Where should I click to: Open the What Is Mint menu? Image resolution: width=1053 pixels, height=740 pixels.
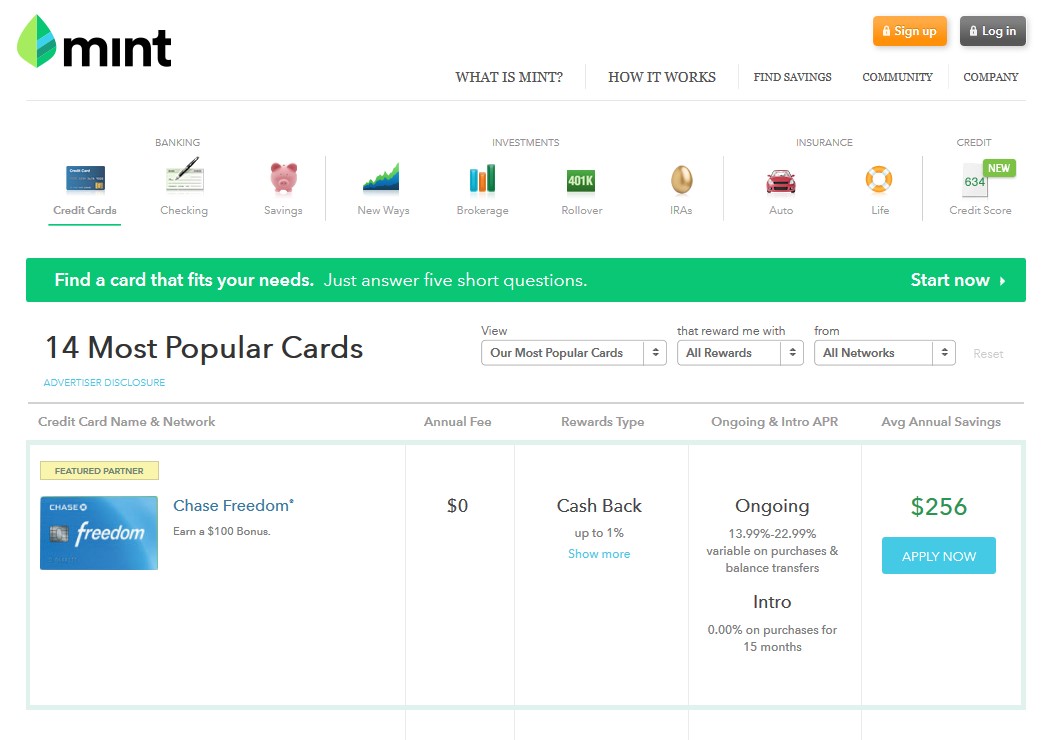(x=509, y=77)
